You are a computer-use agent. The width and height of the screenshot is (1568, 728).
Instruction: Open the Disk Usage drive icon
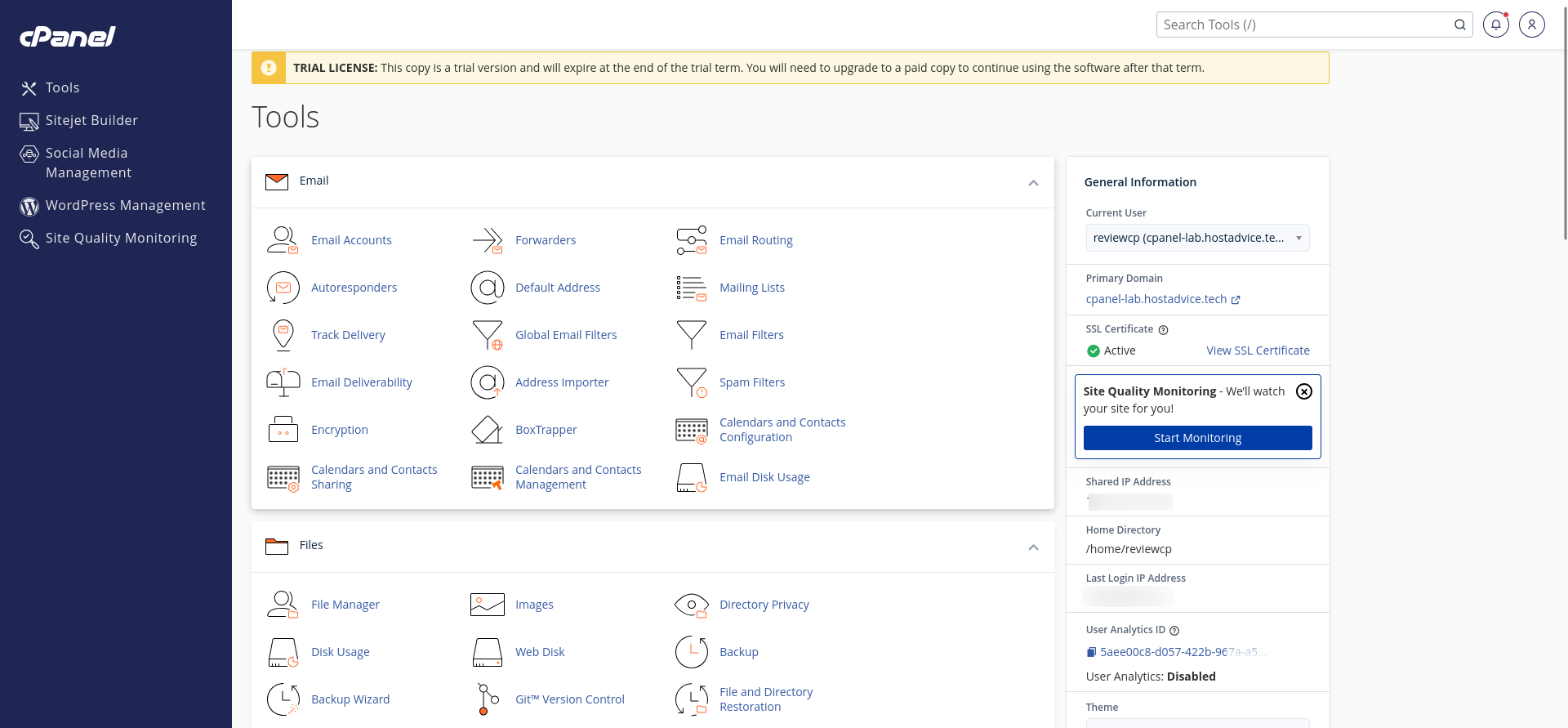point(283,652)
